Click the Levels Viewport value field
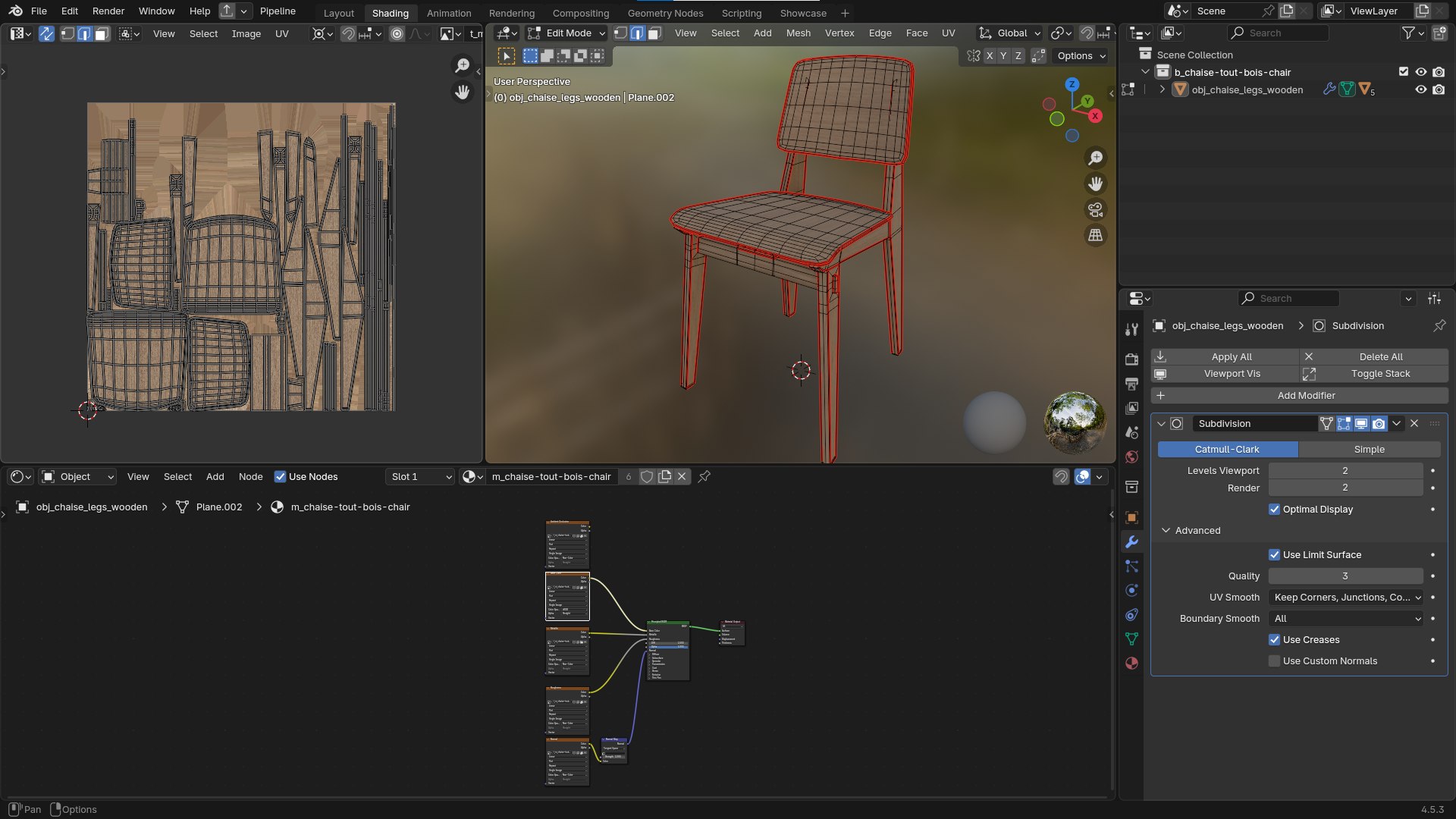This screenshot has width=1456, height=819. (x=1345, y=471)
